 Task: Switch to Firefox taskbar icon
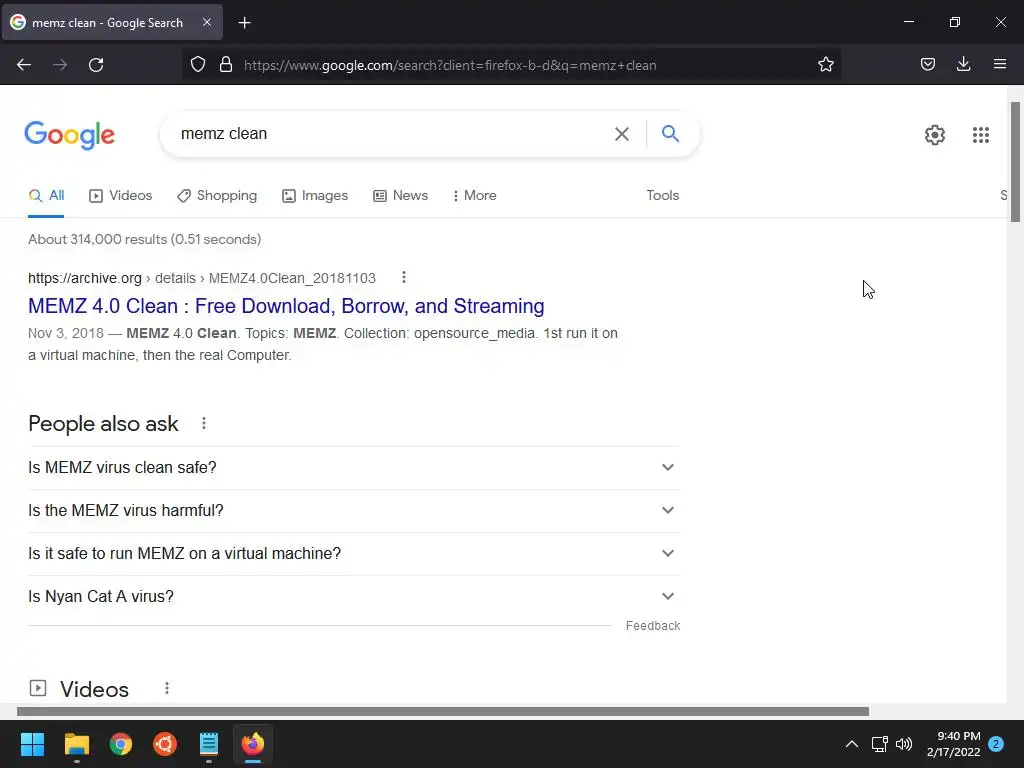click(253, 744)
